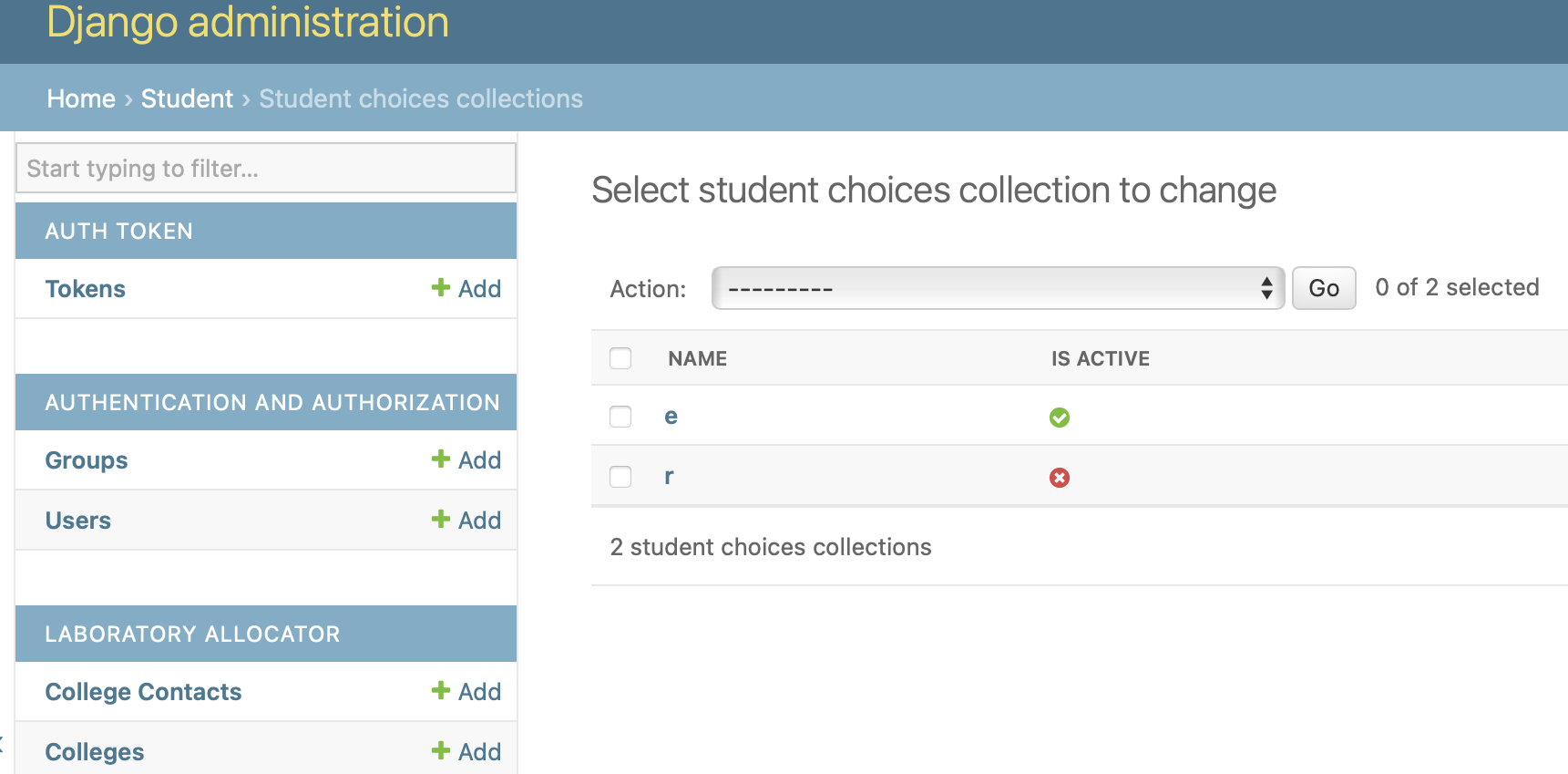
Task: Click the Go button
Action: coord(1324,288)
